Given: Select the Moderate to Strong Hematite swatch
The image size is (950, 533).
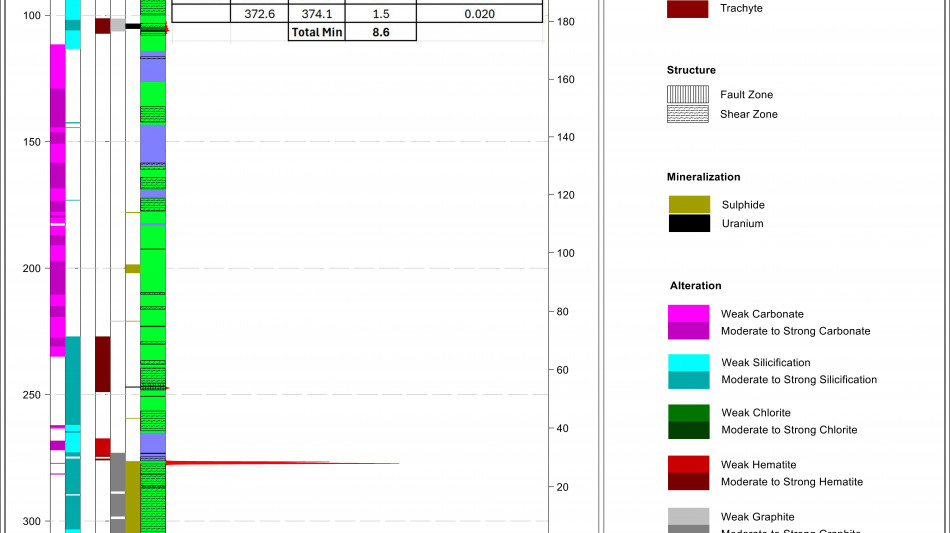Looking at the screenshot, I should pyautogui.click(x=688, y=482).
